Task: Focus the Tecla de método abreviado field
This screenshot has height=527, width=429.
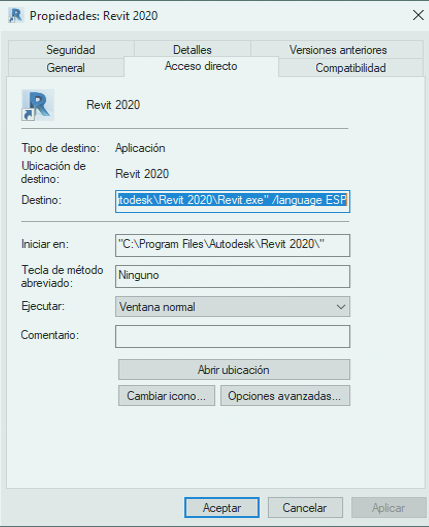Action: (x=232, y=276)
